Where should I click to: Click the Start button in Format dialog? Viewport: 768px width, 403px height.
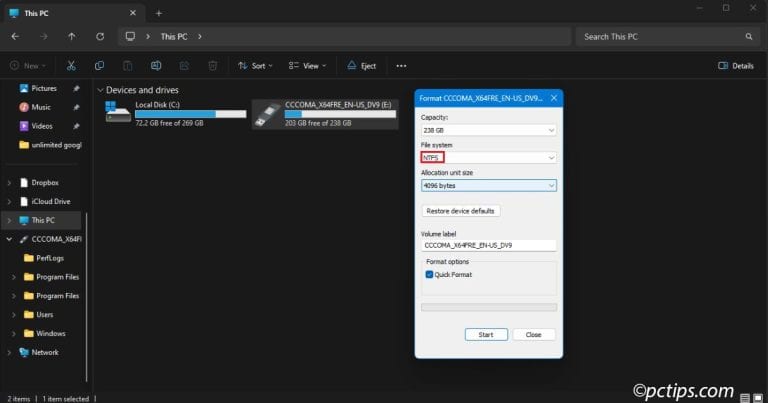click(x=486, y=334)
